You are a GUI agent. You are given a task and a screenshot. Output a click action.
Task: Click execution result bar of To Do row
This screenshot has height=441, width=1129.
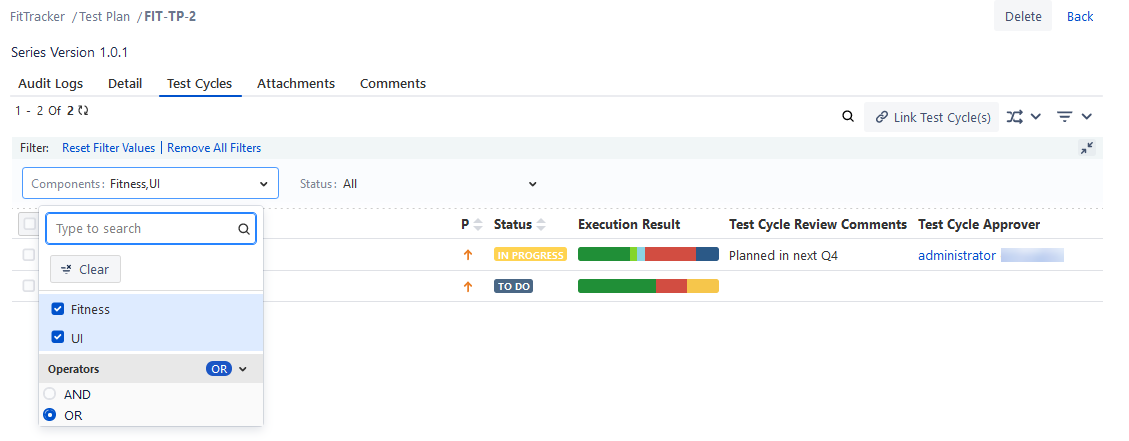[x=647, y=287]
